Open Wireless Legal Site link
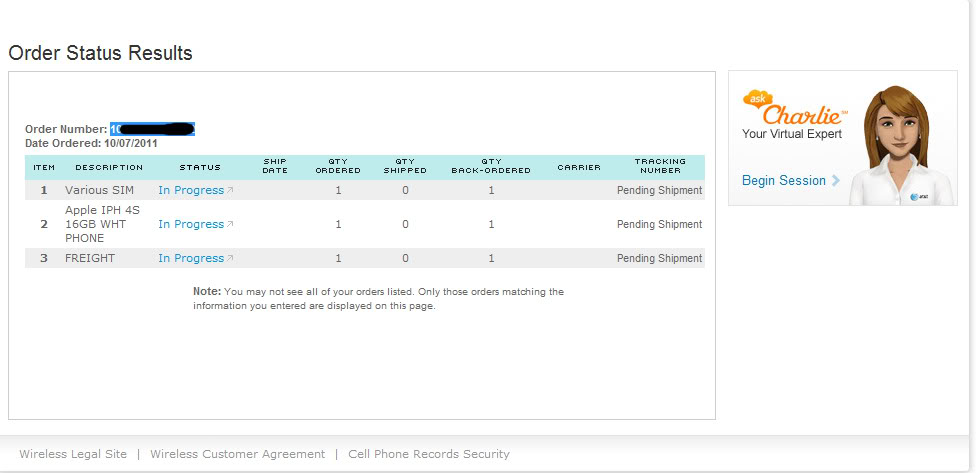This screenshot has height=473, width=978. (73, 454)
